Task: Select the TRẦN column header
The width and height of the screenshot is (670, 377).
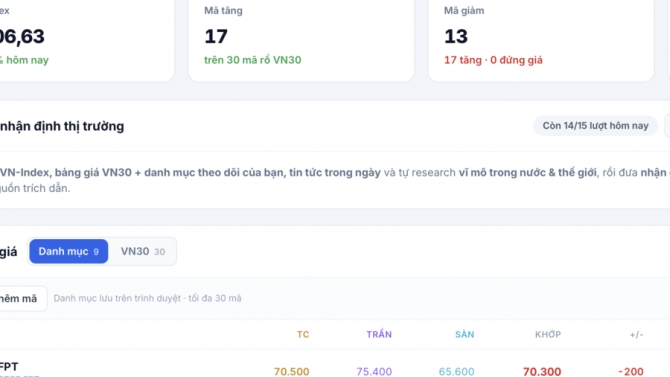Action: pos(379,334)
